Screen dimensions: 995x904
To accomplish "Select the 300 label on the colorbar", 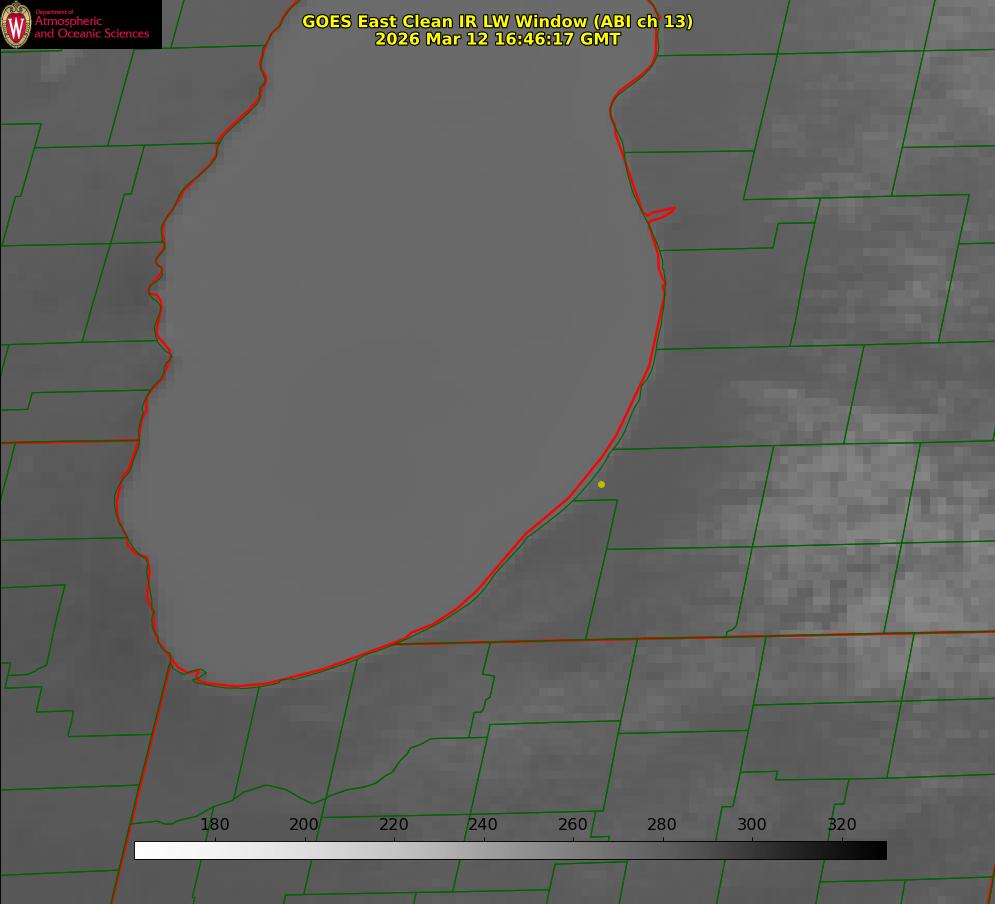I will (x=752, y=825).
